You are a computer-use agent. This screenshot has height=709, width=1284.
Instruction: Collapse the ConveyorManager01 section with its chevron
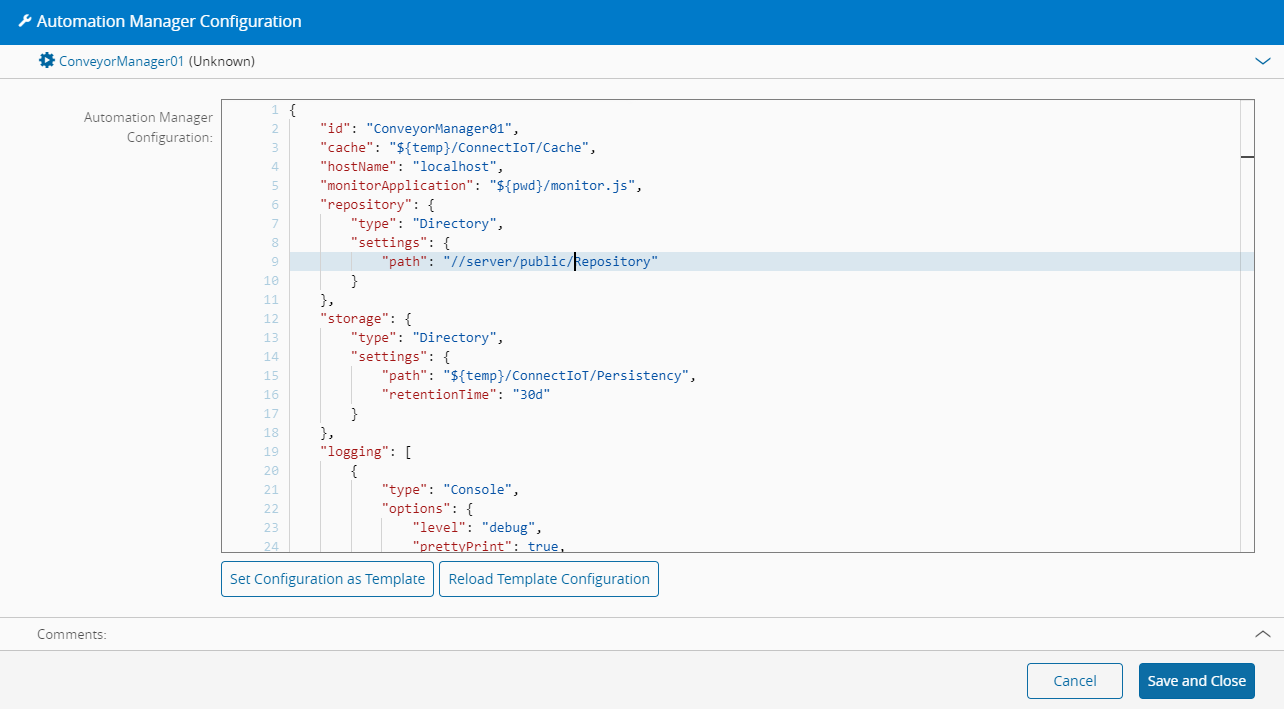(x=1262, y=61)
